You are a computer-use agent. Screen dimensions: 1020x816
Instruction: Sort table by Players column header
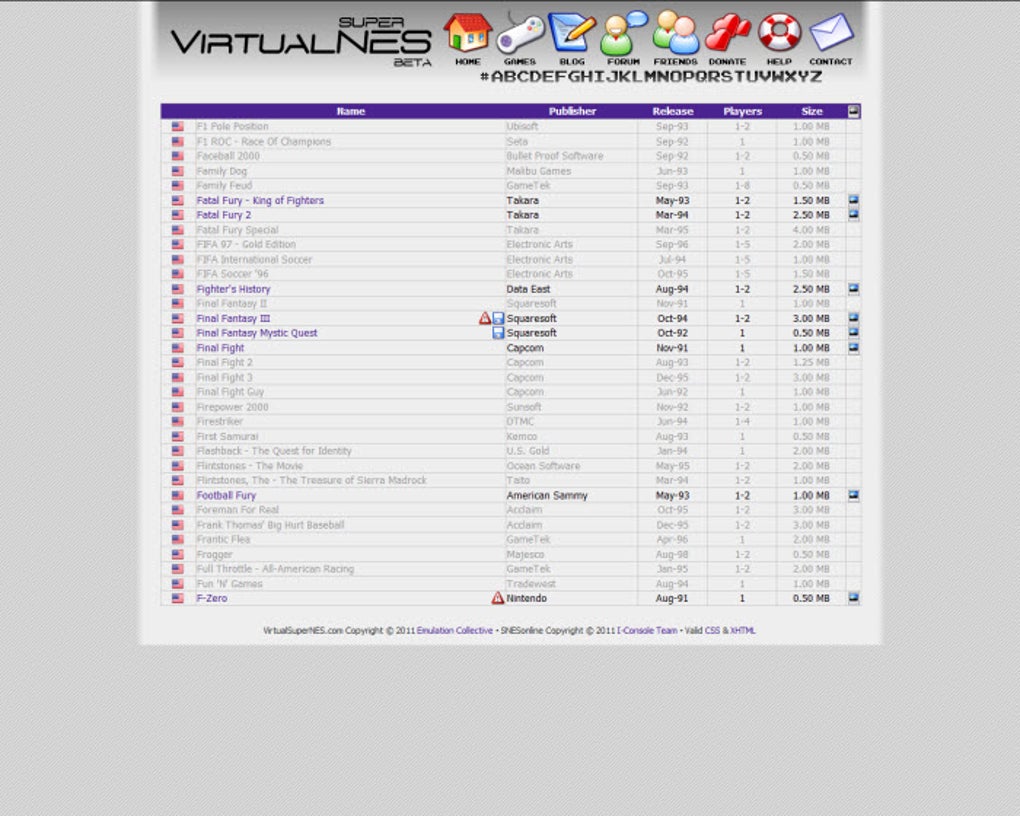coord(742,111)
